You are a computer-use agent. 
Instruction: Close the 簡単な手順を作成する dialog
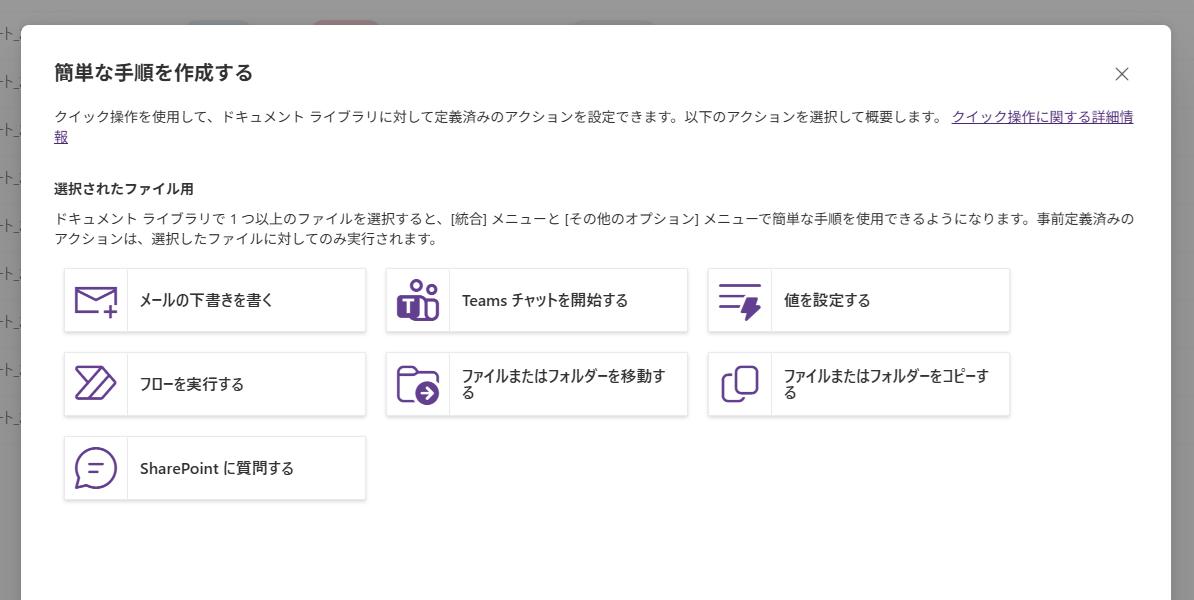pos(1122,74)
